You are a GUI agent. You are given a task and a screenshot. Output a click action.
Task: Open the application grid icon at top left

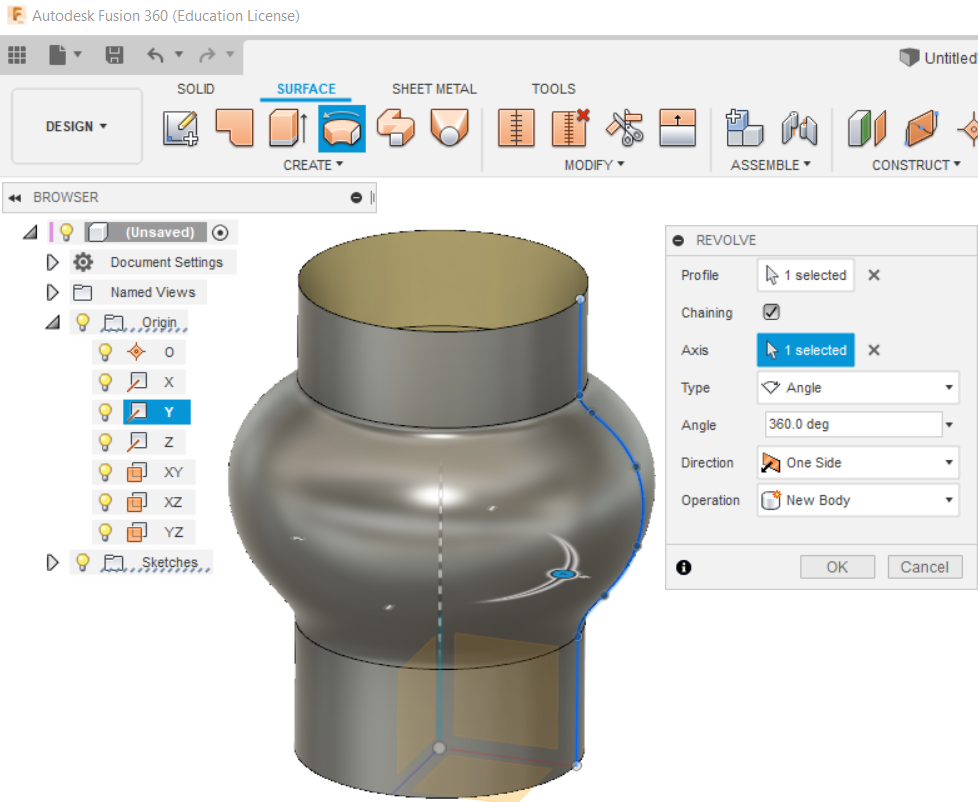(17, 55)
